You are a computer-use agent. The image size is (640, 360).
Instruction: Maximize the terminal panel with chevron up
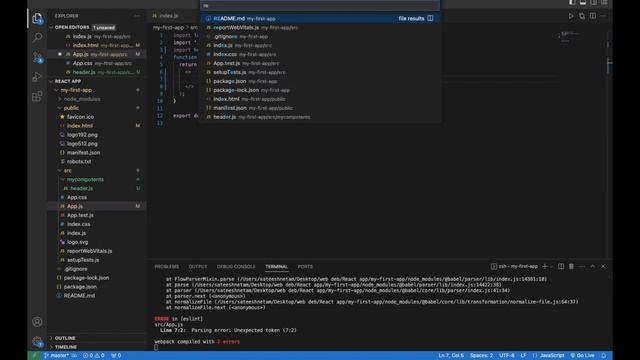click(593, 266)
